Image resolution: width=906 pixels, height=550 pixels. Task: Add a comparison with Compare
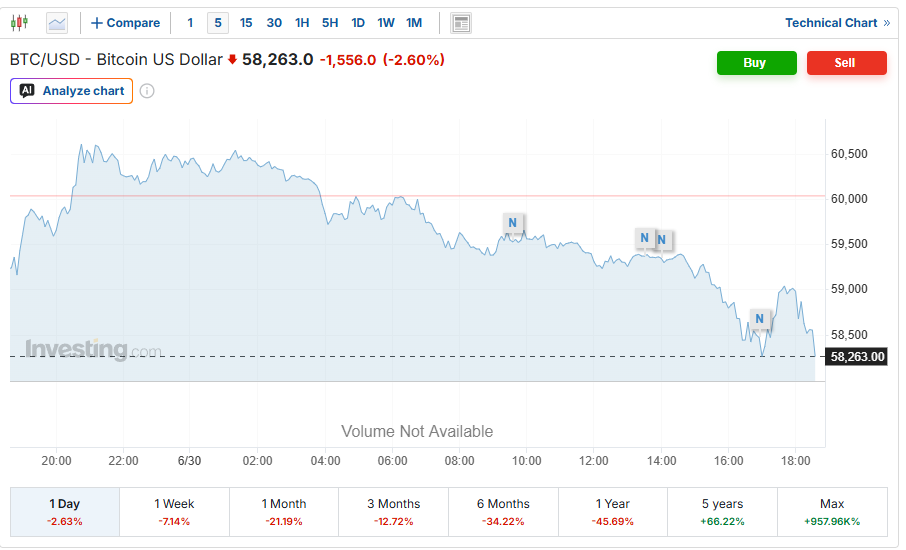click(125, 23)
